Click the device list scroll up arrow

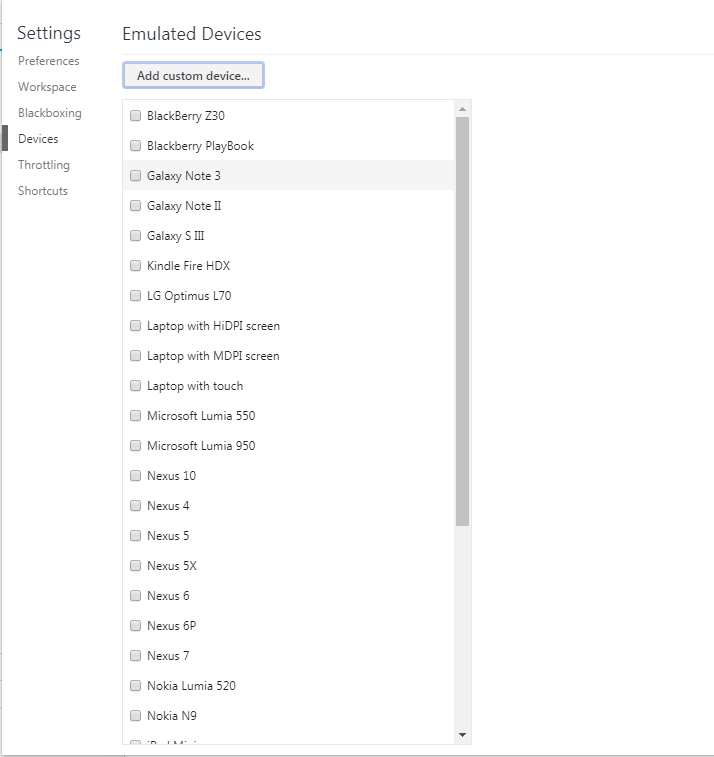pos(462,109)
